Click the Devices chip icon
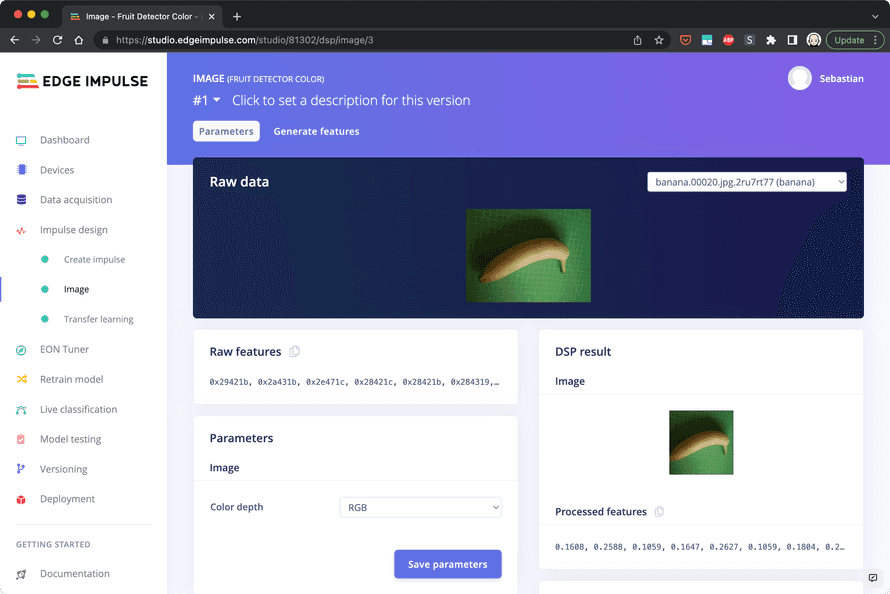The width and height of the screenshot is (890, 594). [x=21, y=170]
